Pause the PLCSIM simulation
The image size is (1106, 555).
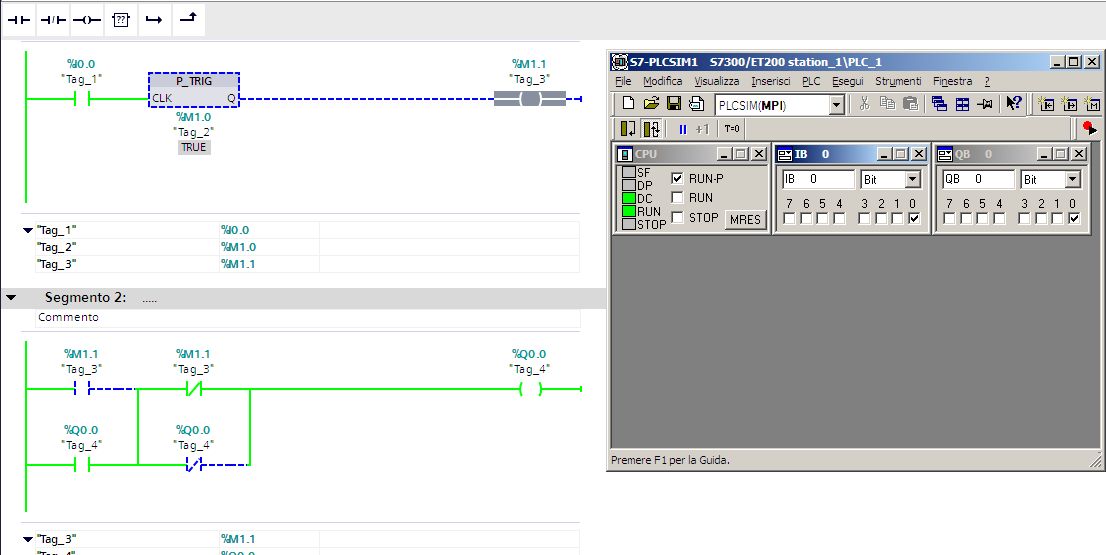point(683,129)
